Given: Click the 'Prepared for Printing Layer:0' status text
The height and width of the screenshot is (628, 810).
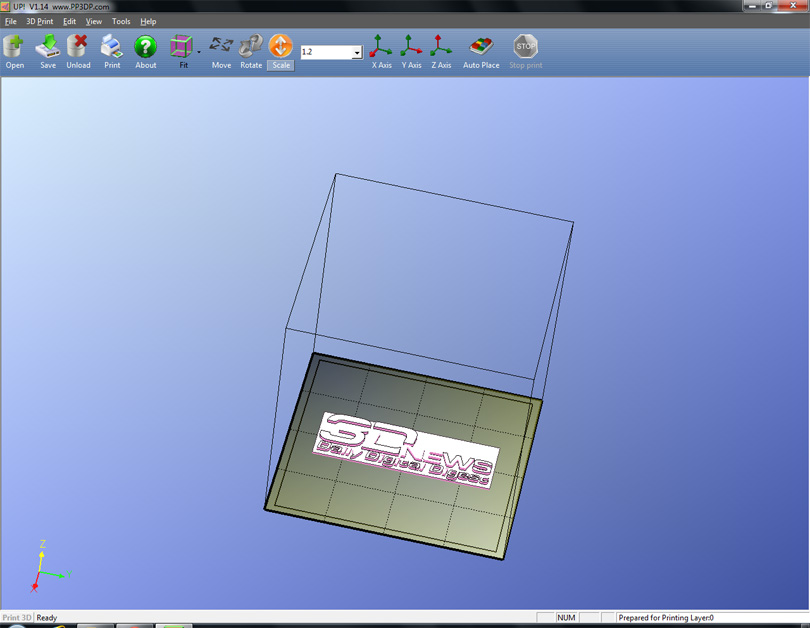Looking at the screenshot, I should click(666, 618).
